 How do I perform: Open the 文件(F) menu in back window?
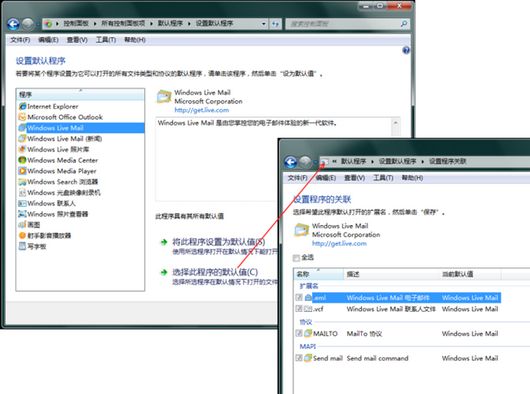20,40
